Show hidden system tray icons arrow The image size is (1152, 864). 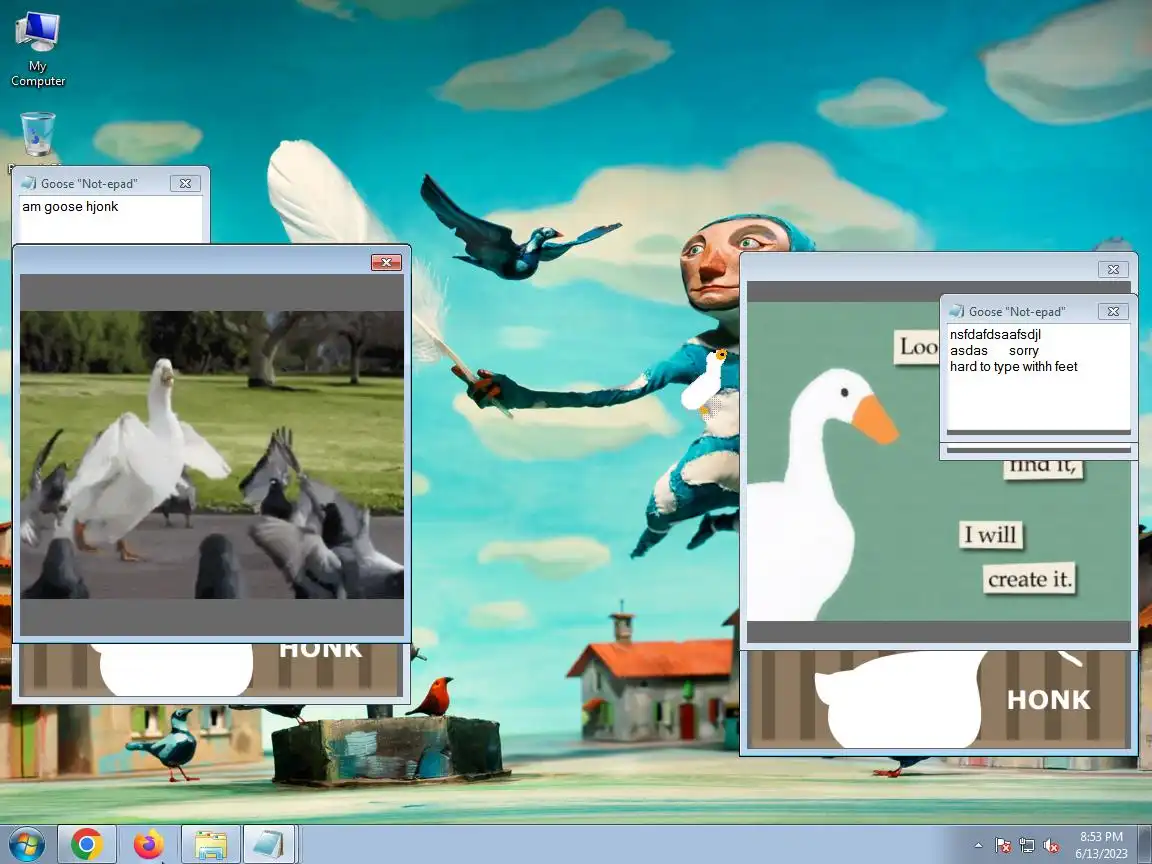978,846
